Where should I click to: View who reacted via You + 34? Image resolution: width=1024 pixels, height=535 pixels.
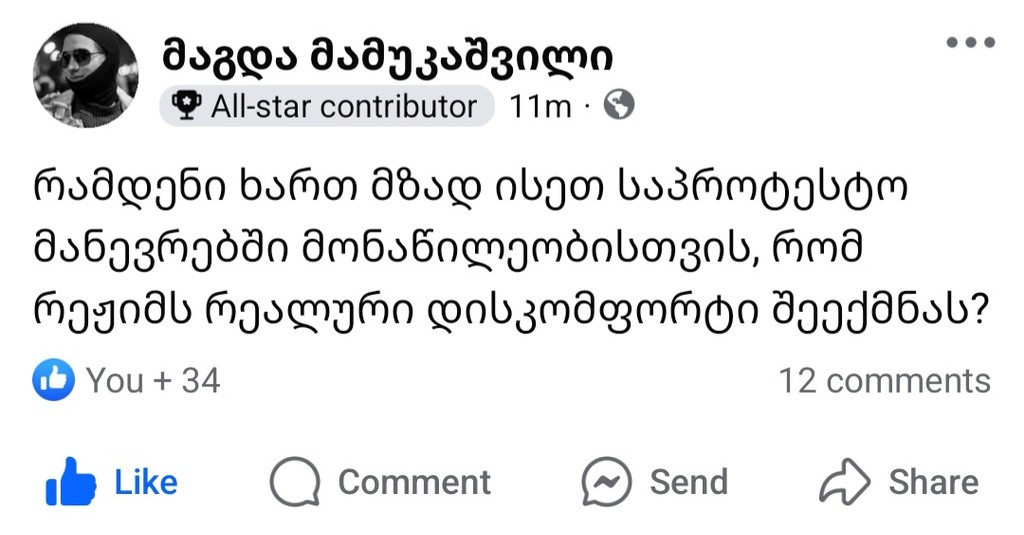(153, 381)
